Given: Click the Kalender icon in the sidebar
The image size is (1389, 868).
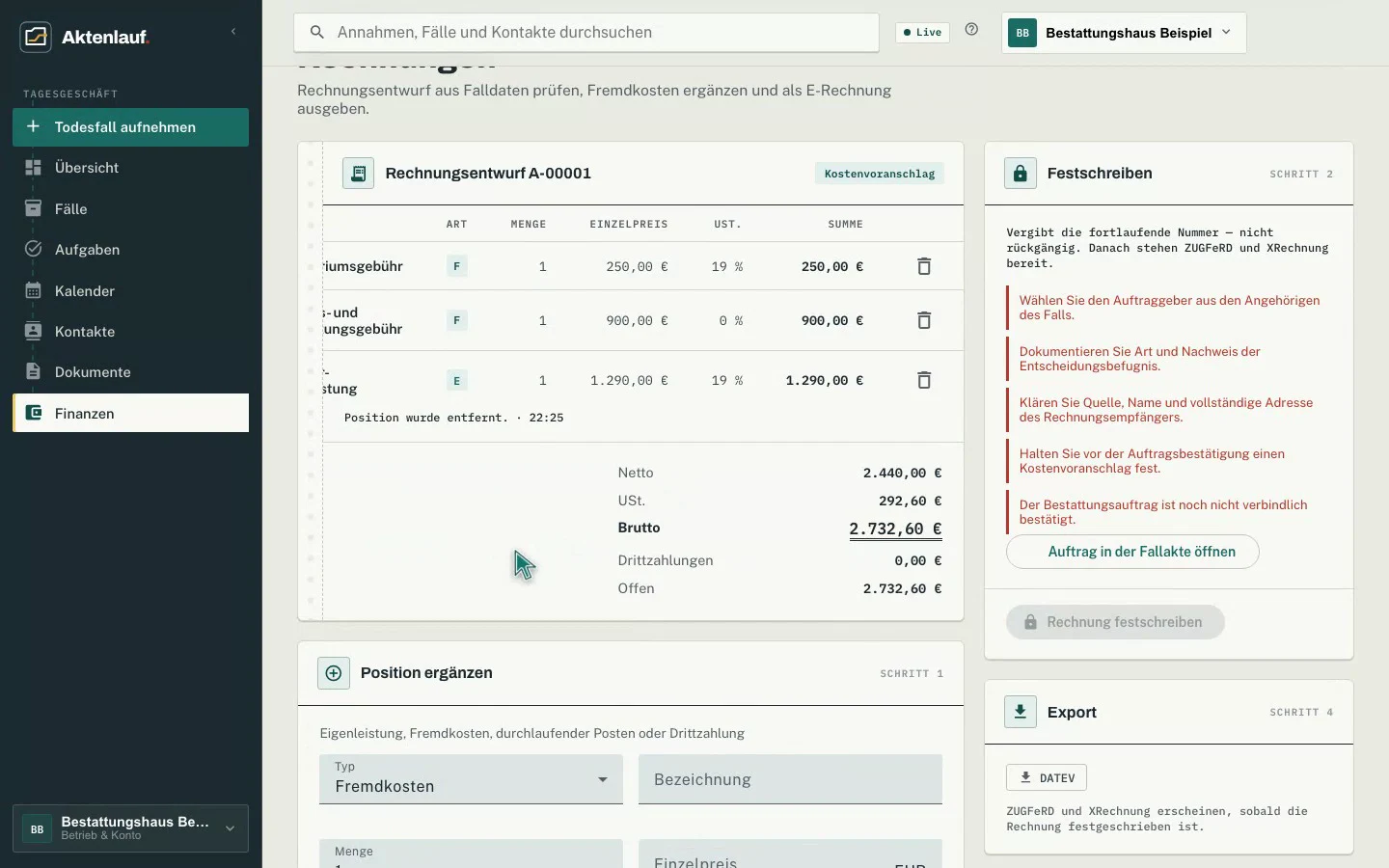Looking at the screenshot, I should point(33,290).
